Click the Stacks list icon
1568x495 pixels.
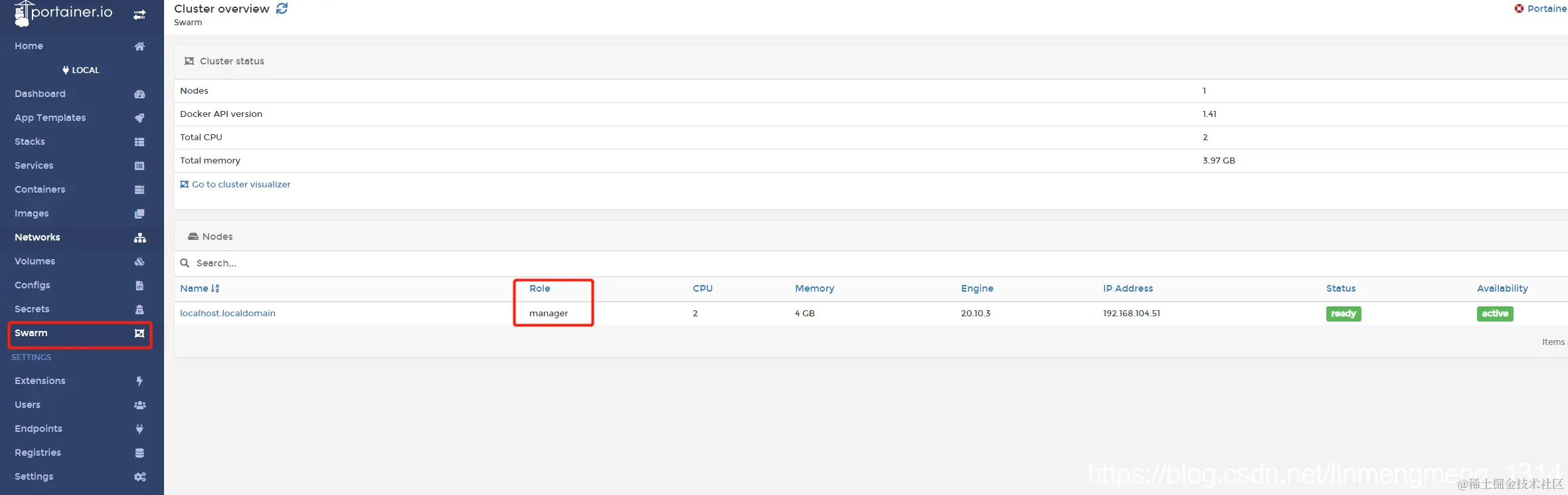coord(139,142)
